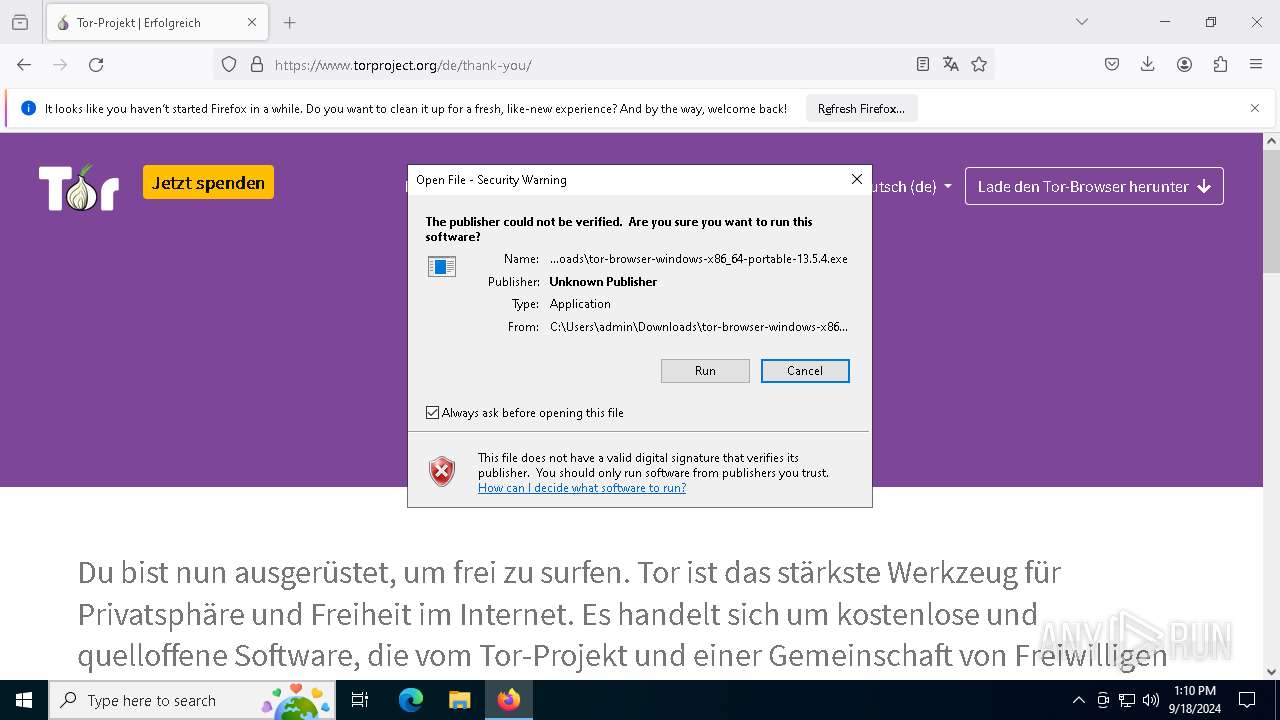The image size is (1280, 720).
Task: Click the application file icon in dialog
Action: [442, 267]
